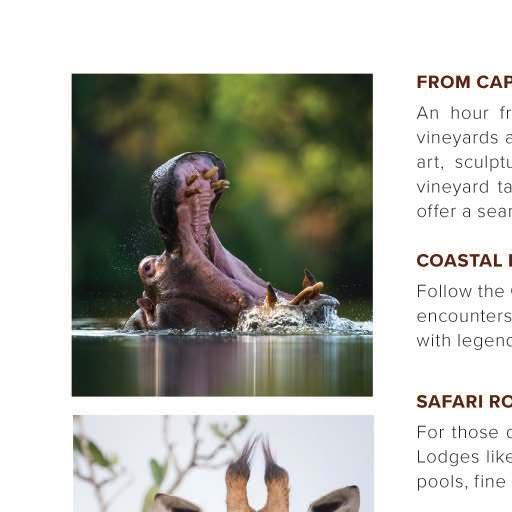512x512 pixels.
Task: Click the line starting "vineyard ta"
Action: click(x=464, y=187)
